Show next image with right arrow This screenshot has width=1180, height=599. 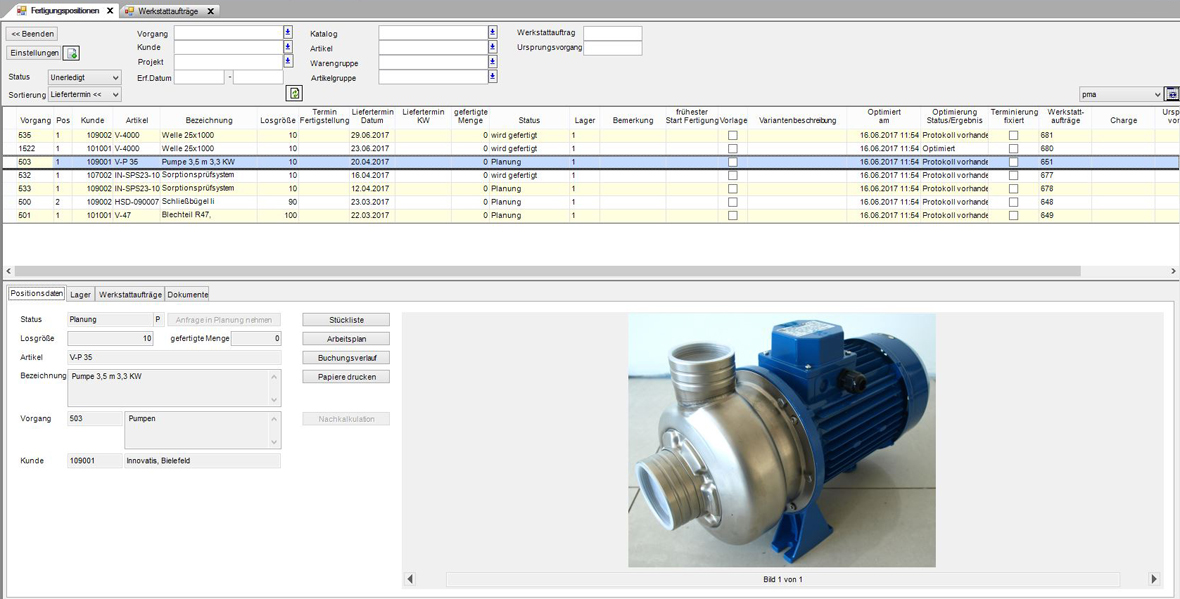click(x=1154, y=579)
